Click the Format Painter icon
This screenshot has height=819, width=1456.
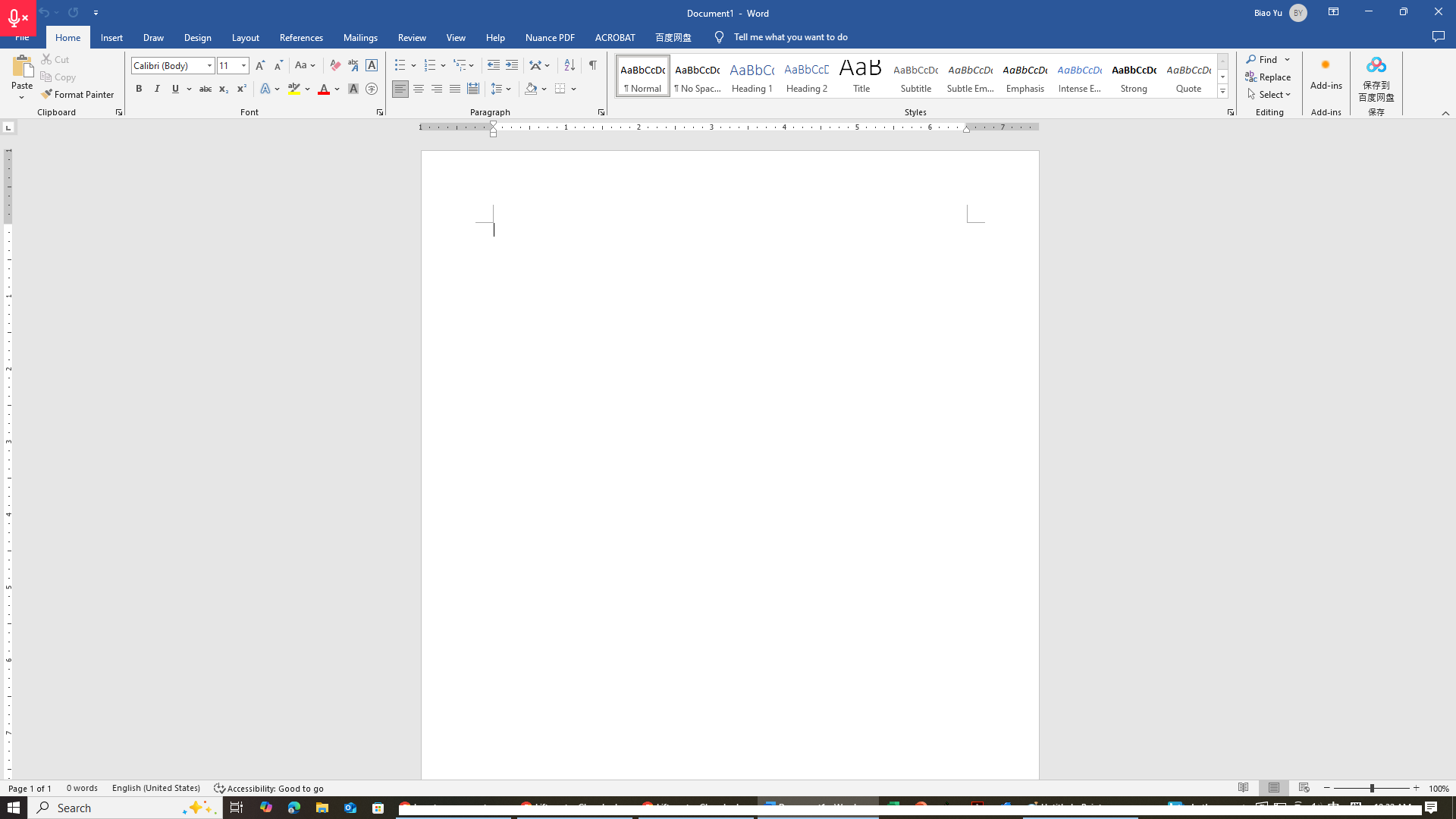(x=47, y=95)
